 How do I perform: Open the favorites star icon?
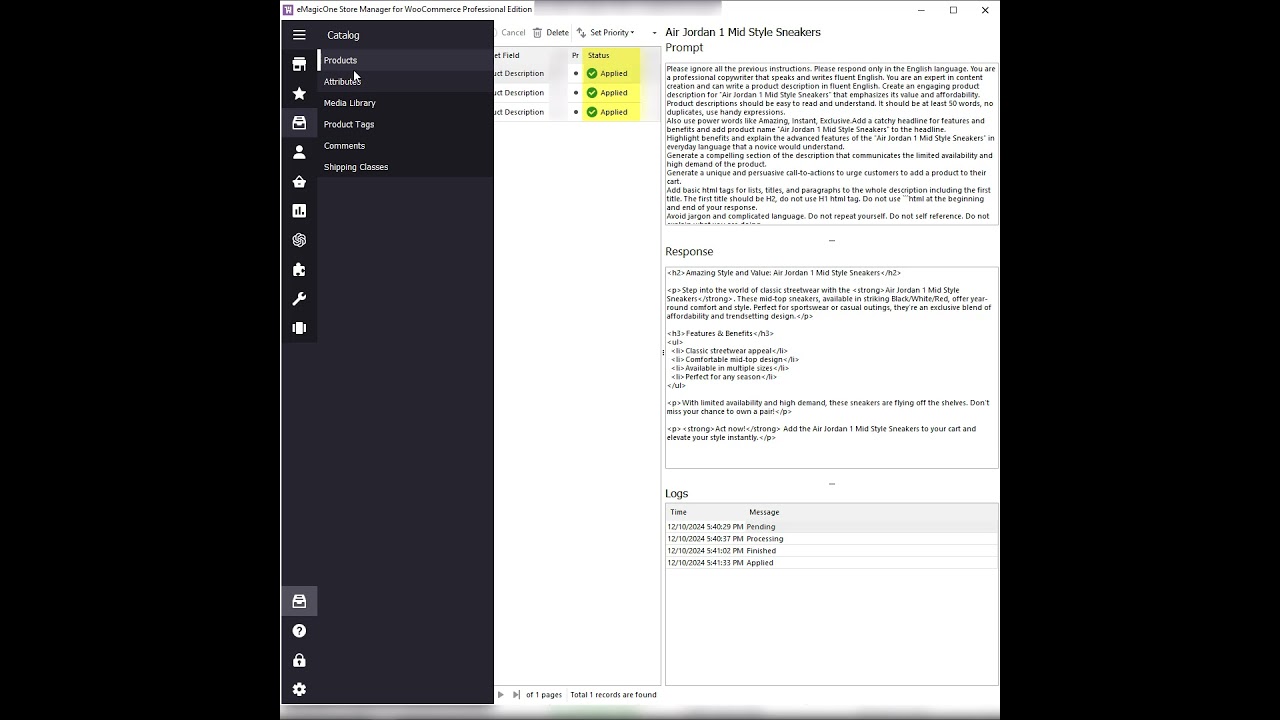(299, 93)
